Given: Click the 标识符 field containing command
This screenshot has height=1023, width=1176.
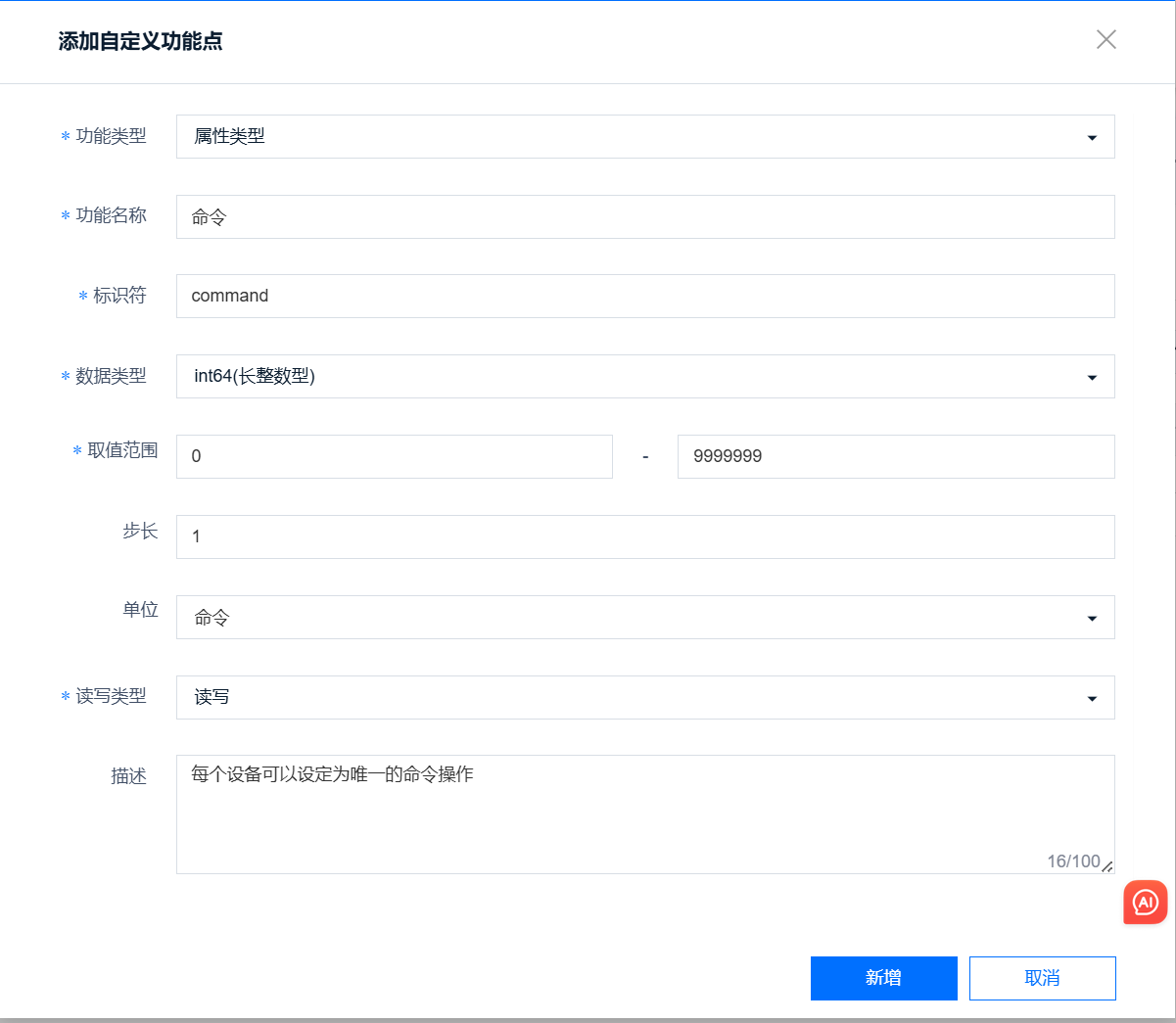Looking at the screenshot, I should 645,296.
